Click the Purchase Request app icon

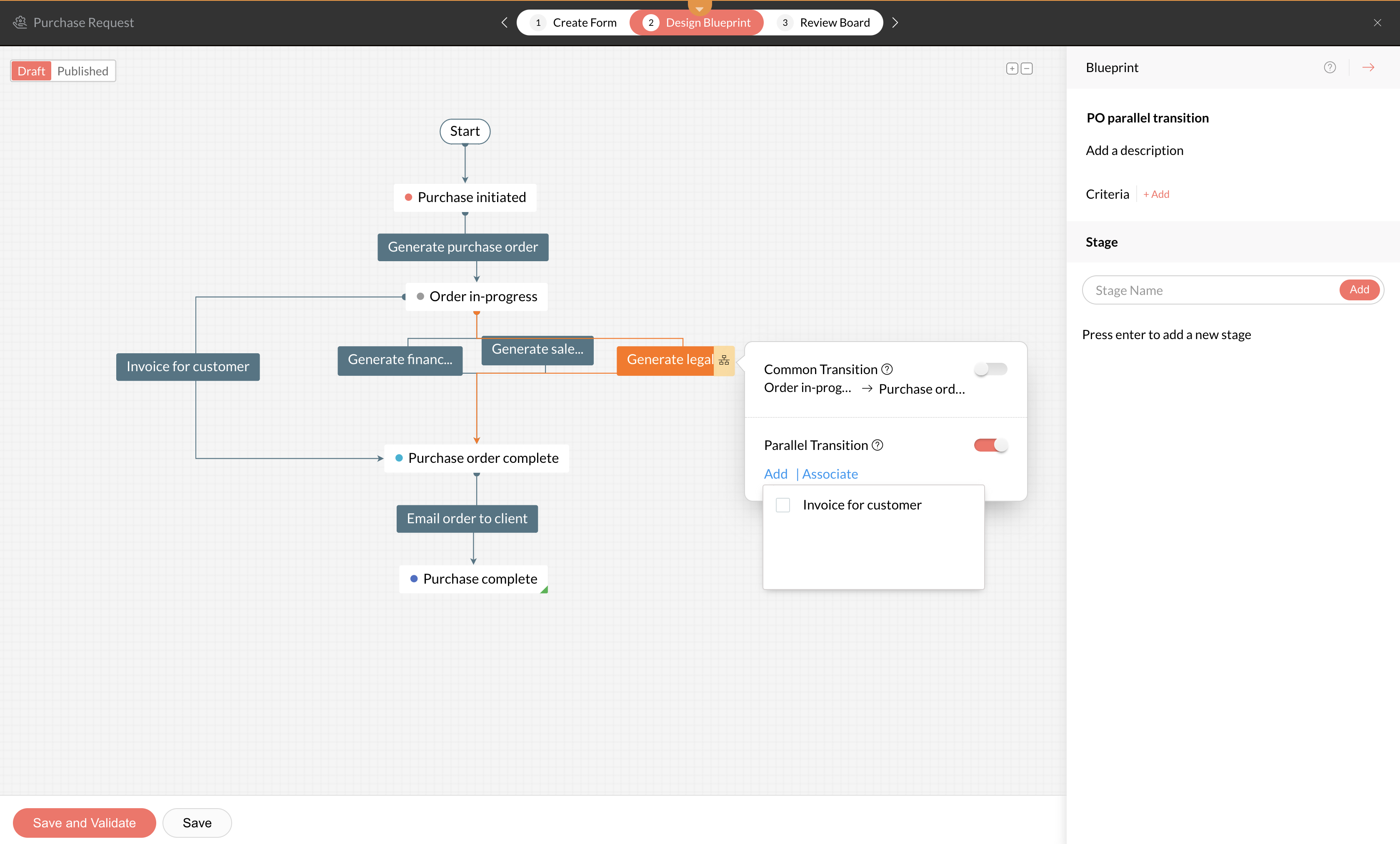pos(20,22)
